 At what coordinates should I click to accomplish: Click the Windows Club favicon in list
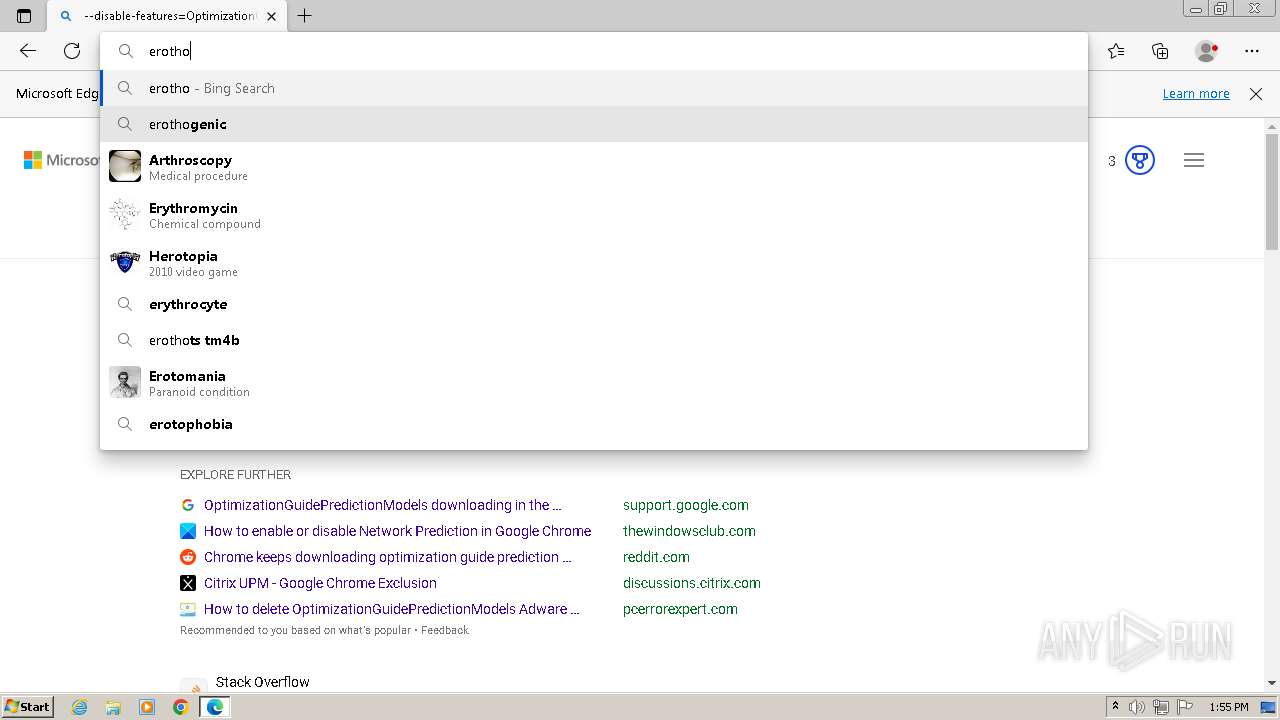tap(188, 531)
